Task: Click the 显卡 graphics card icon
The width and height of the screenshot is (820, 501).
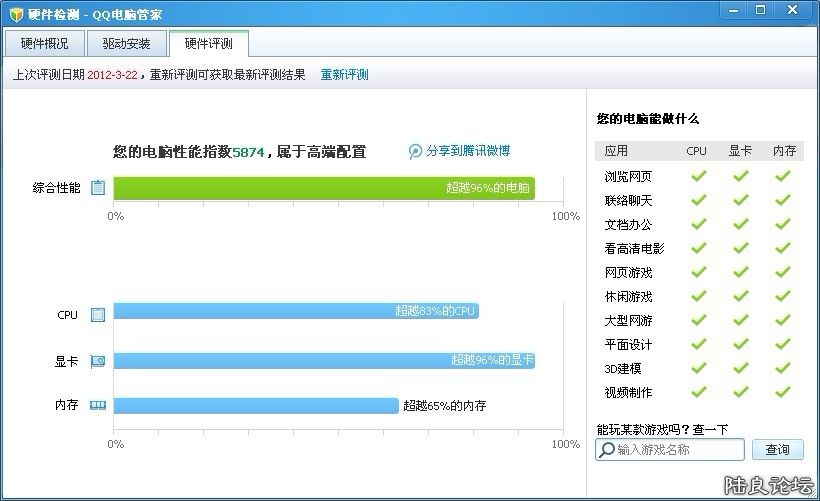Action: (98, 361)
